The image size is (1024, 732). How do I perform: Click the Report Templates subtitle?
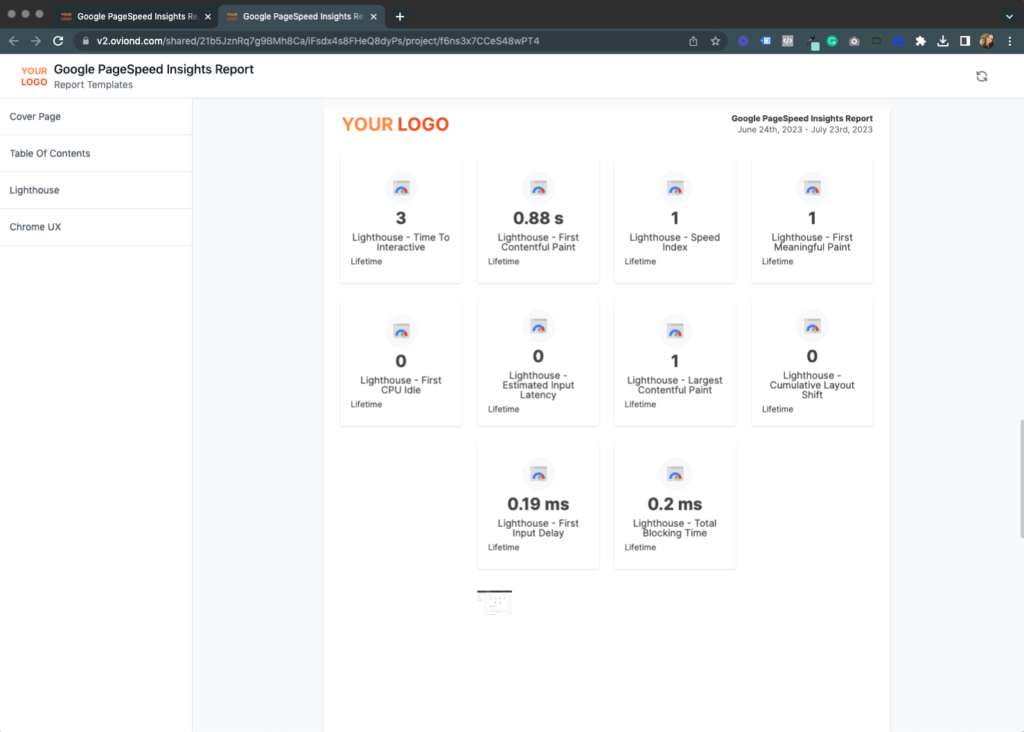(93, 85)
